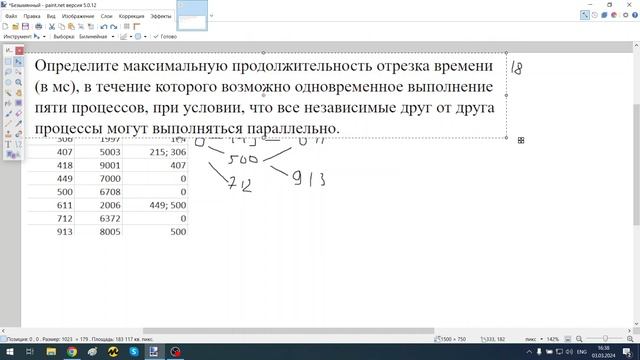The image size is (640, 360).
Task: Print the image using printer icon
Action: (38, 27)
